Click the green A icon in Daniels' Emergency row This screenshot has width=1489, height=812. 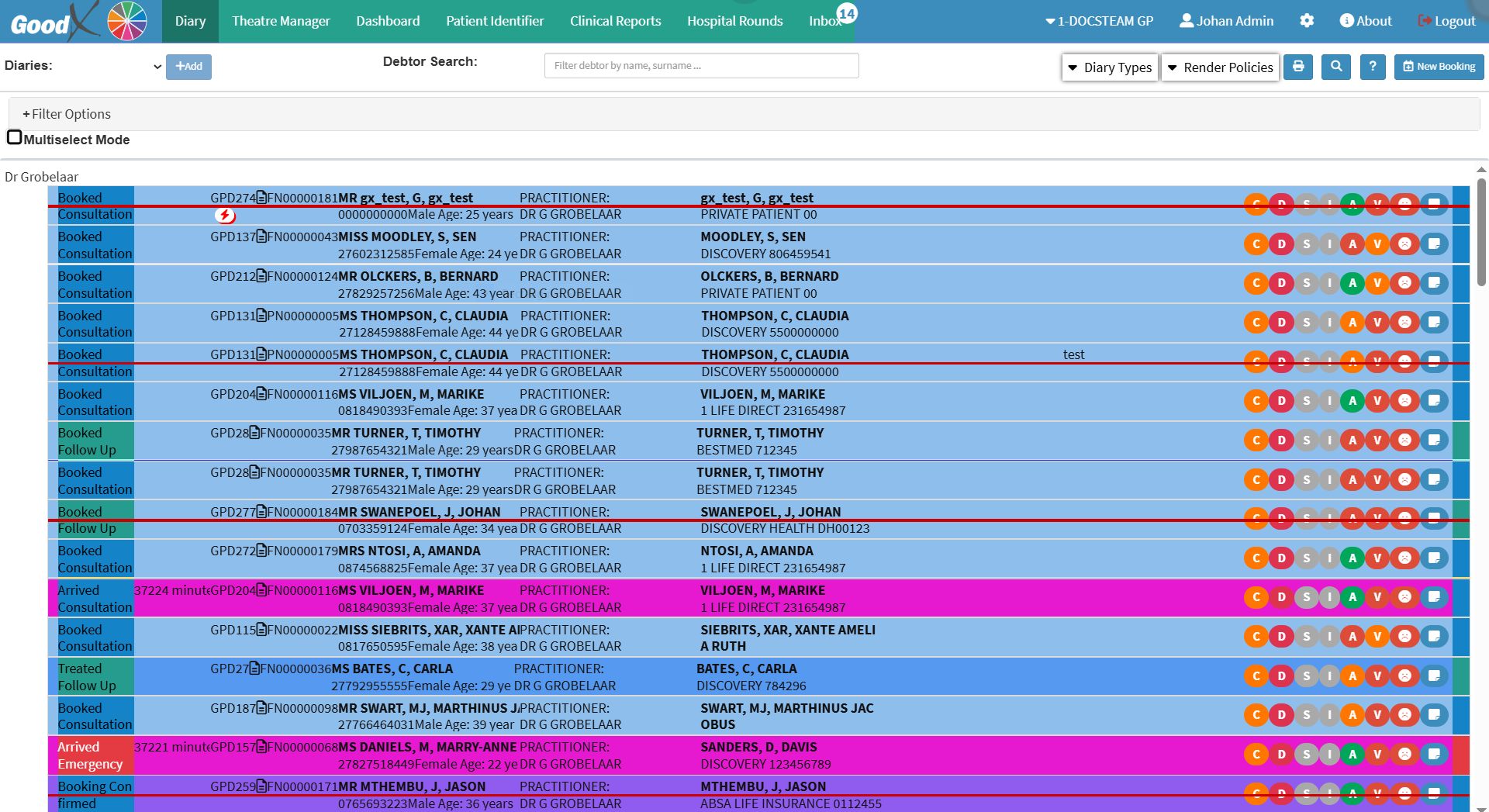tap(1353, 755)
